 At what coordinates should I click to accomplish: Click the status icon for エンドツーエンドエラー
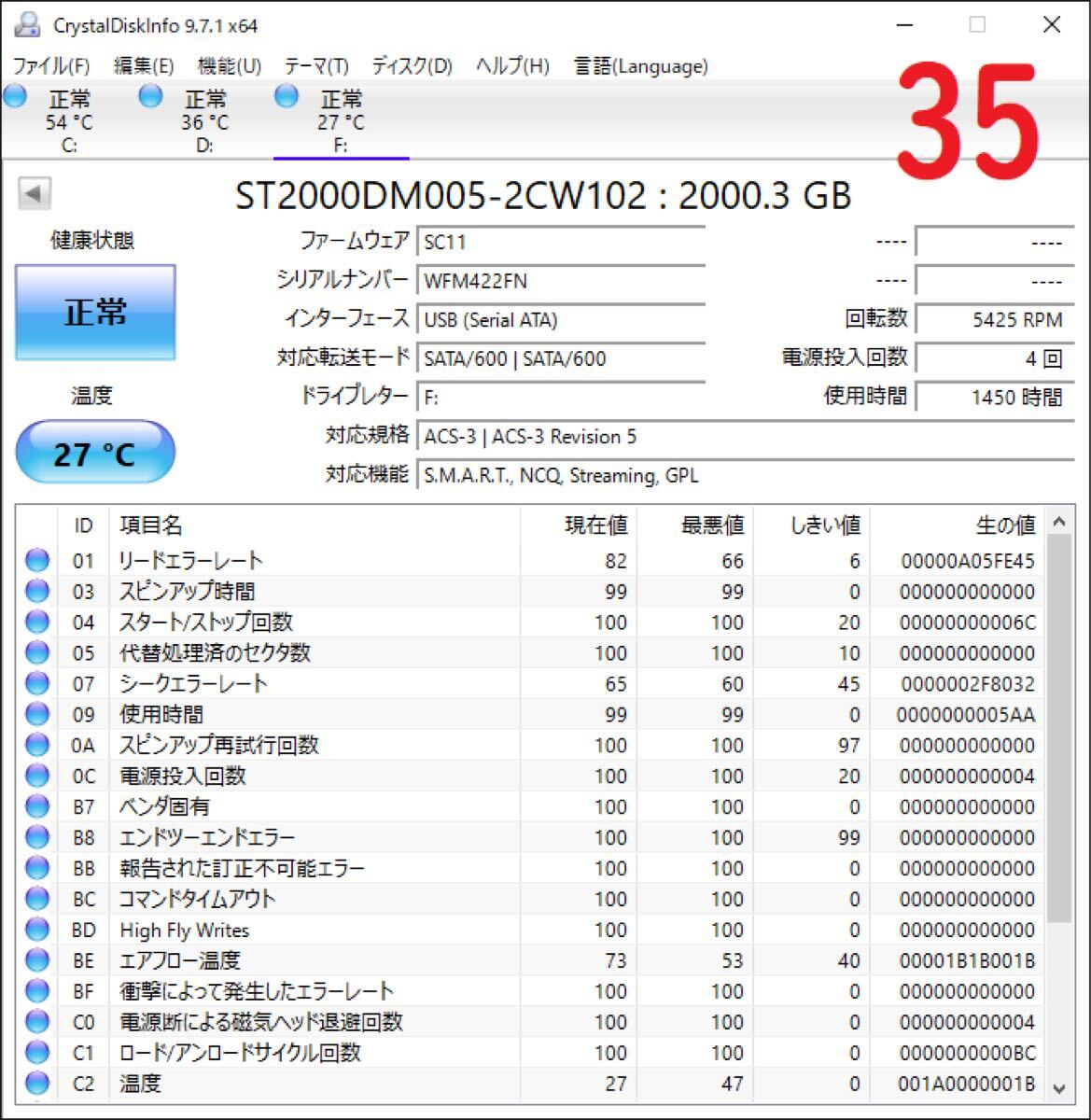click(37, 837)
